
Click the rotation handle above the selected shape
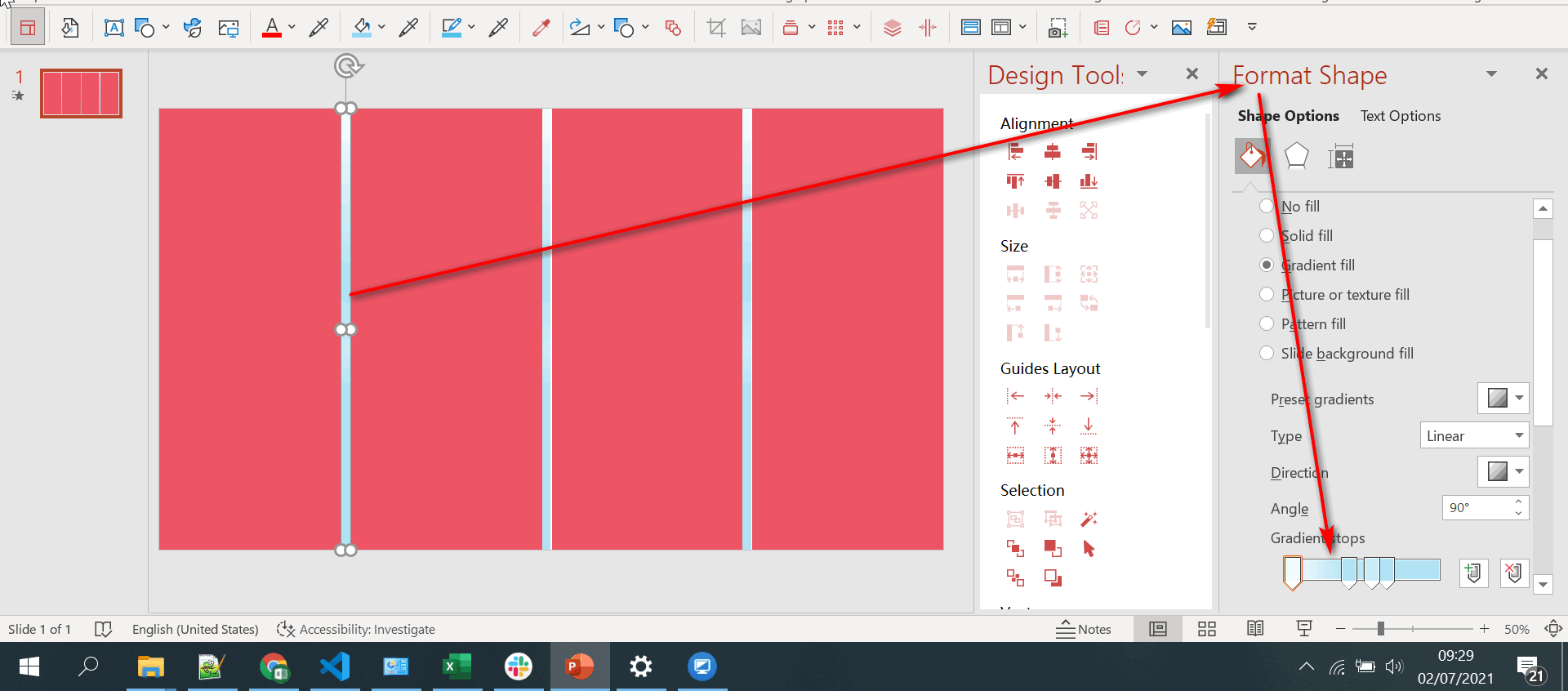(x=347, y=65)
